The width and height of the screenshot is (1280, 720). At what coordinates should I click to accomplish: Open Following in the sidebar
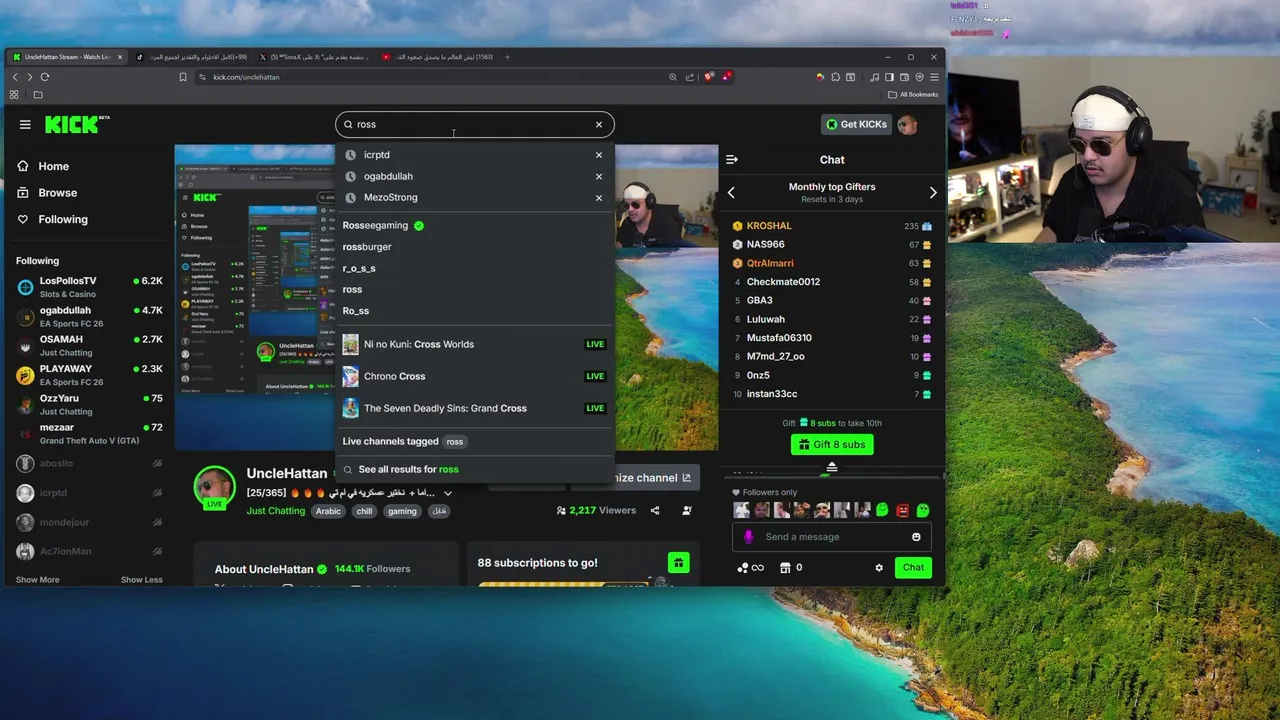click(x=53, y=219)
